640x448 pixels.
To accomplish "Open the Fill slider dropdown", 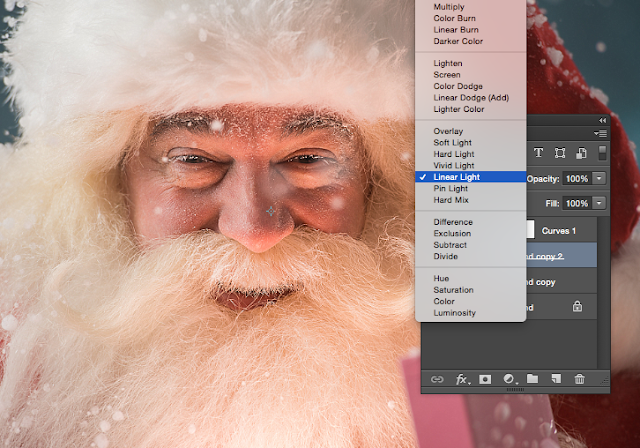I will click(x=599, y=203).
